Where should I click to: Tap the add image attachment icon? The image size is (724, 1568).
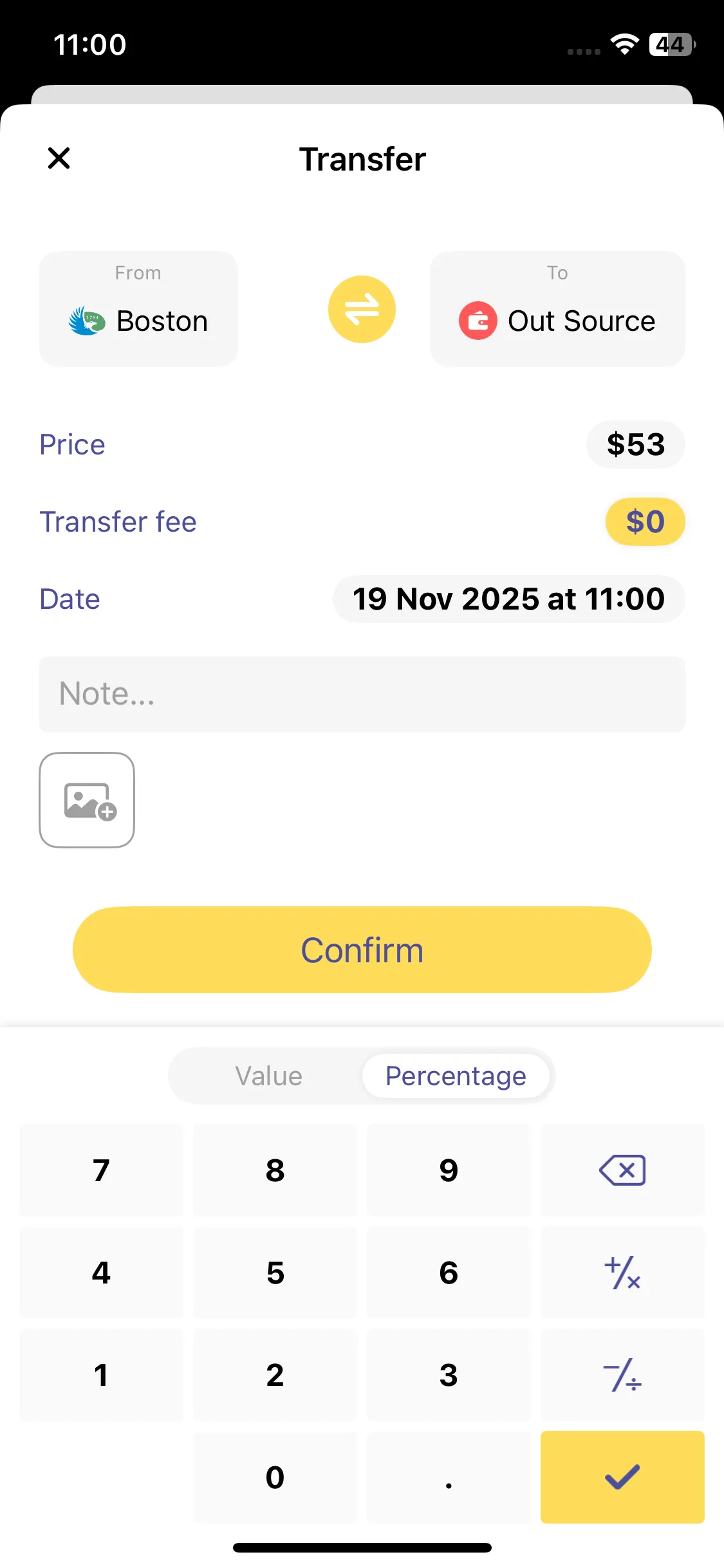pos(87,800)
